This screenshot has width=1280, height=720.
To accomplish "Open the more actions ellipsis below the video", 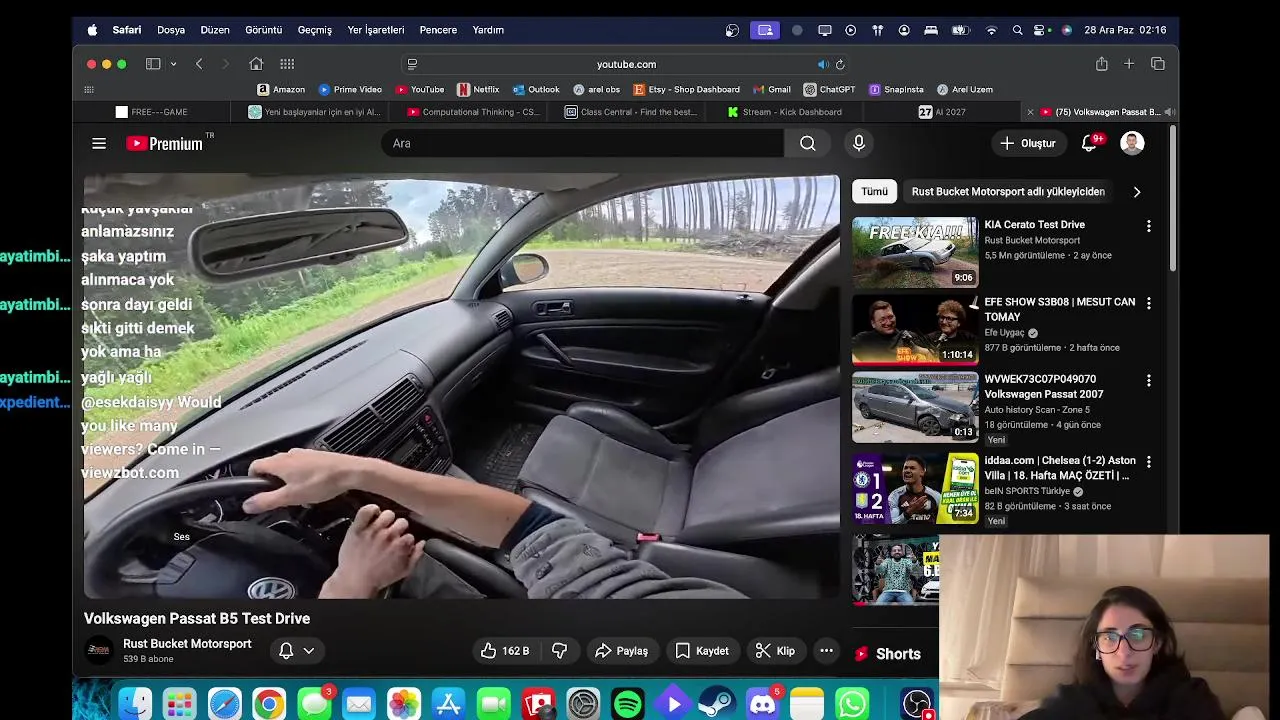I will [x=826, y=651].
